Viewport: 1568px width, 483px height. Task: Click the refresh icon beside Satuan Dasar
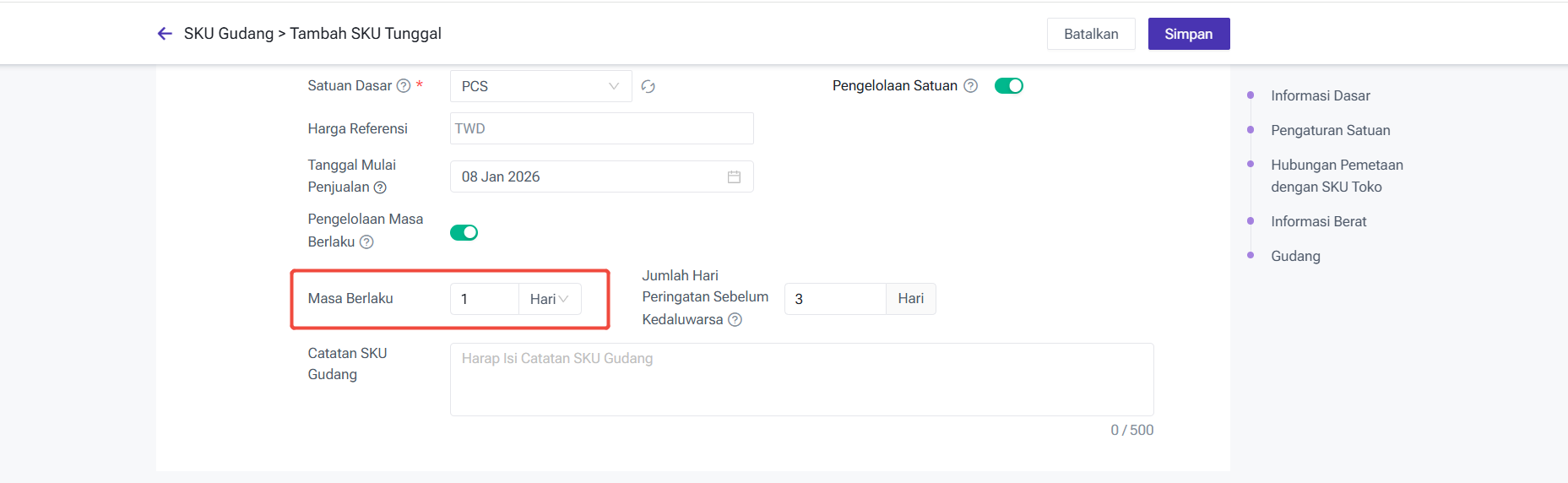(648, 86)
